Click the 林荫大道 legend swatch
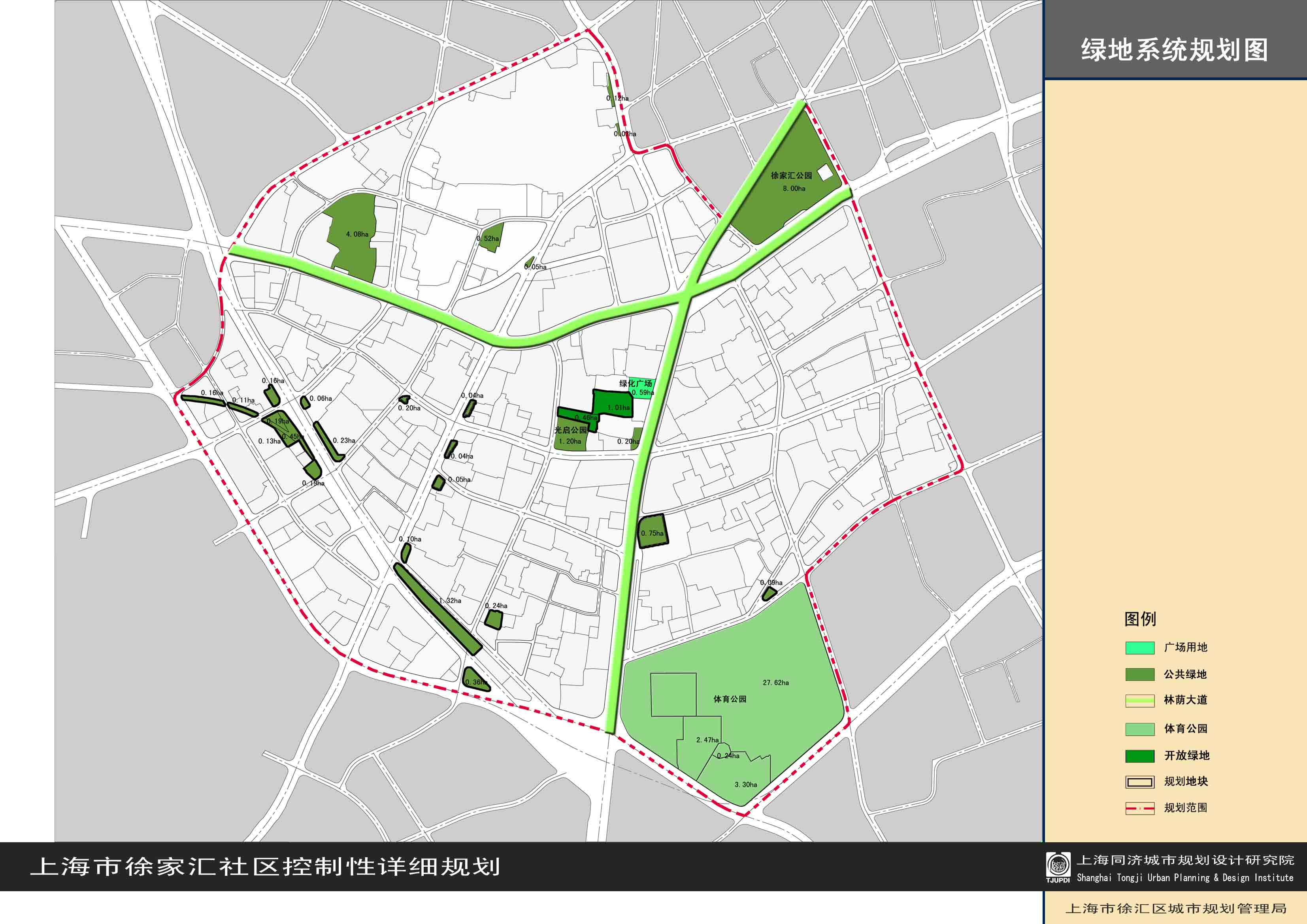This screenshot has width=1307, height=924. tap(1140, 700)
